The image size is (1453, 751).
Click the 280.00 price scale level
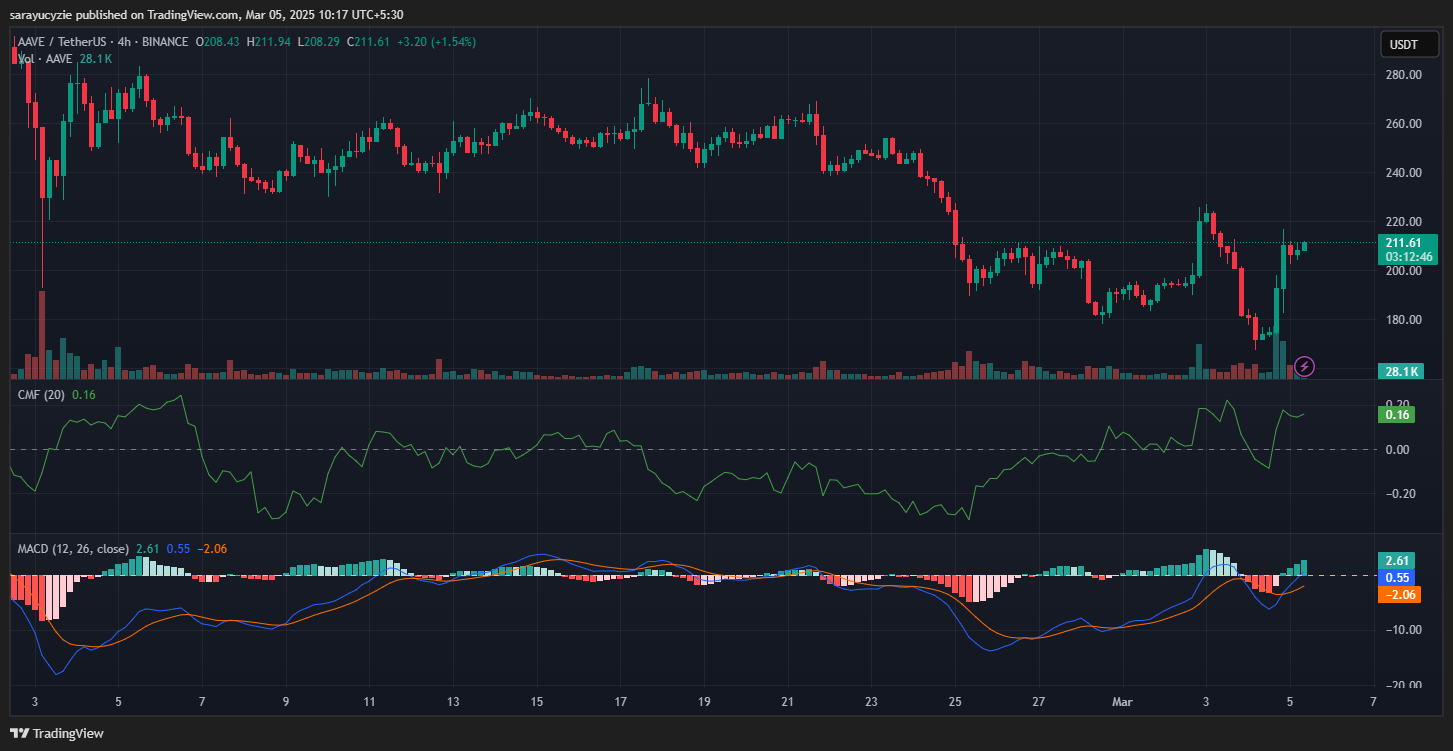coord(1403,75)
